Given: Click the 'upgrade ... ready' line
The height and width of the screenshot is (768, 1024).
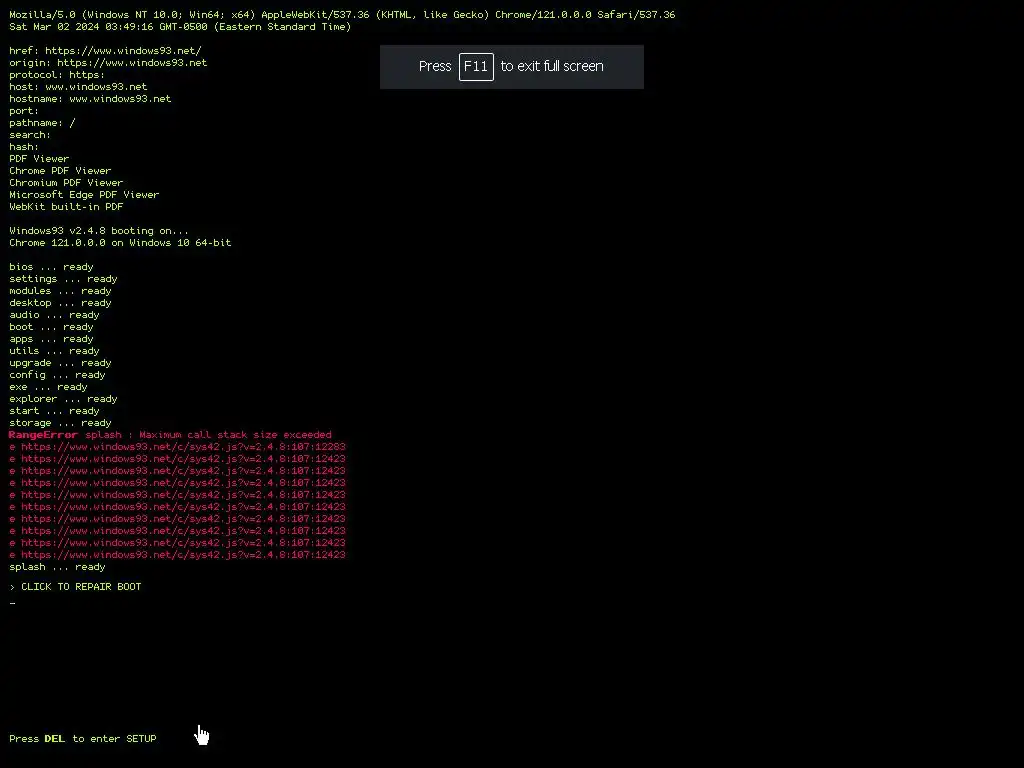Looking at the screenshot, I should tap(60, 362).
